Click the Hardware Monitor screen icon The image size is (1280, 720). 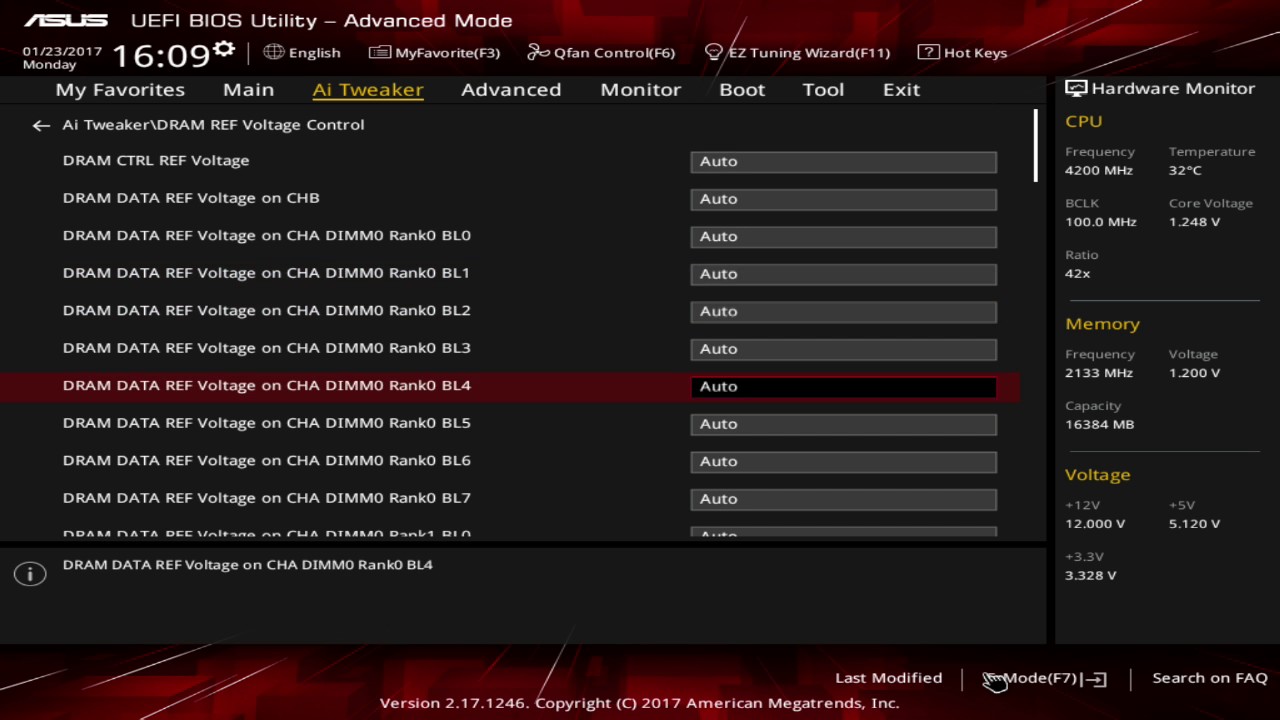1075,88
